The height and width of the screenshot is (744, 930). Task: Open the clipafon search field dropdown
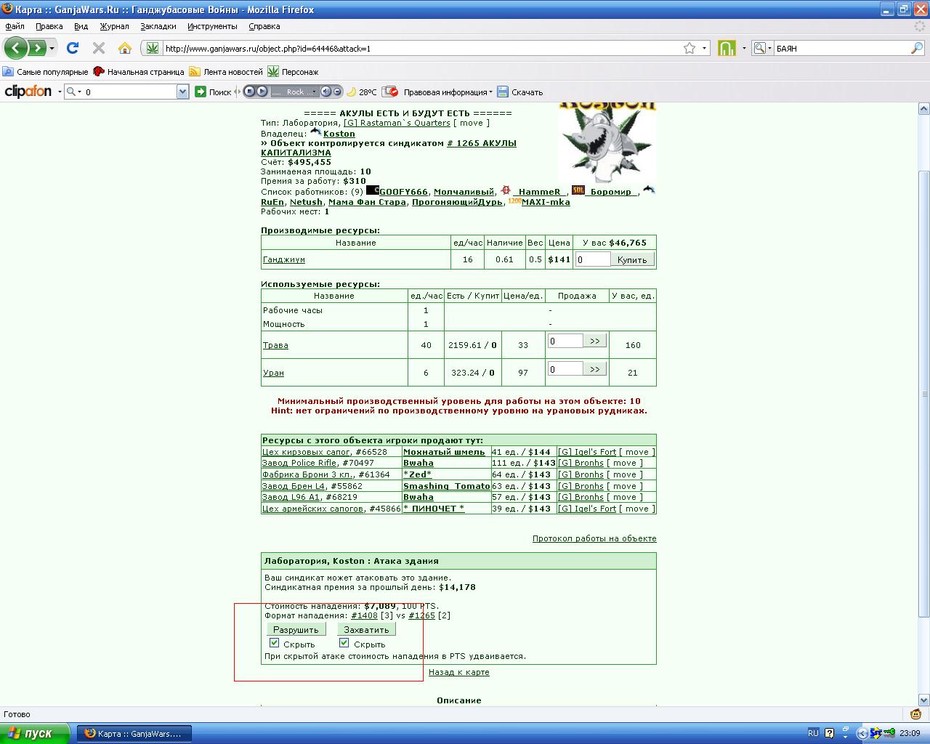(183, 91)
